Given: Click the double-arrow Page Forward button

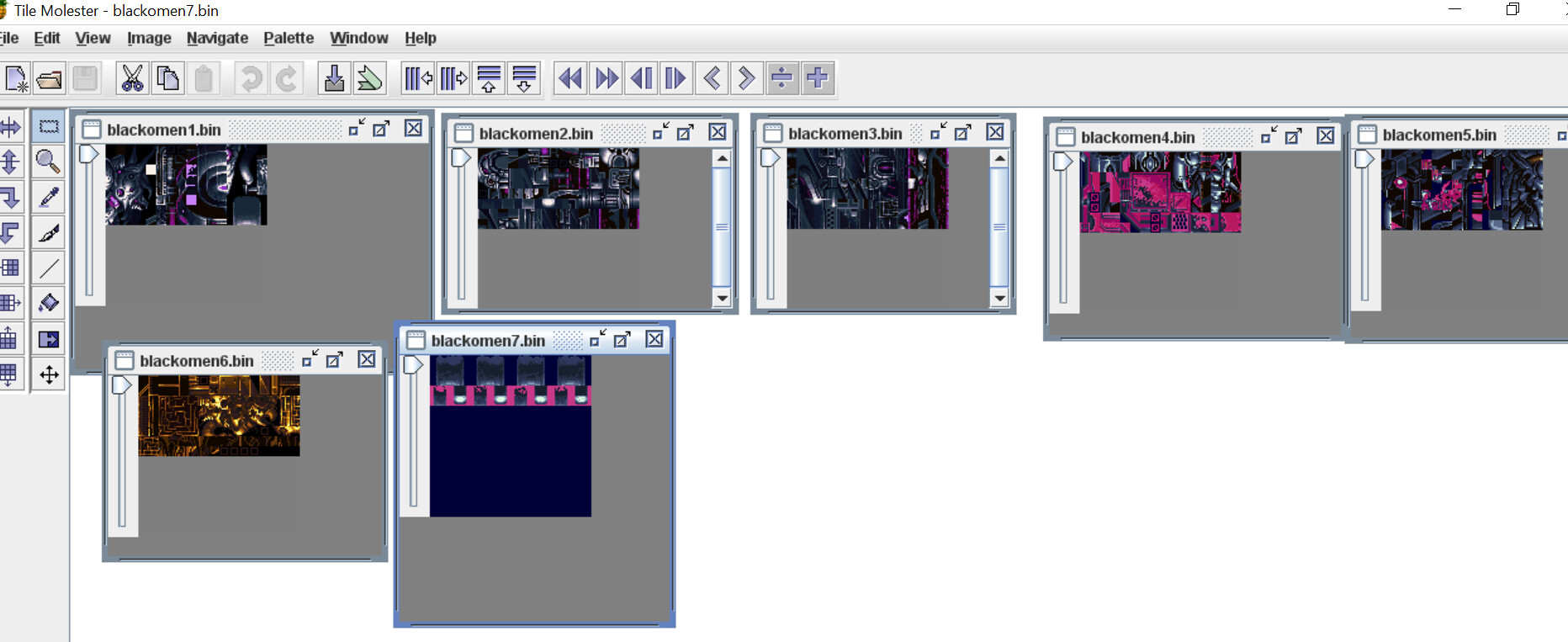Looking at the screenshot, I should point(606,78).
